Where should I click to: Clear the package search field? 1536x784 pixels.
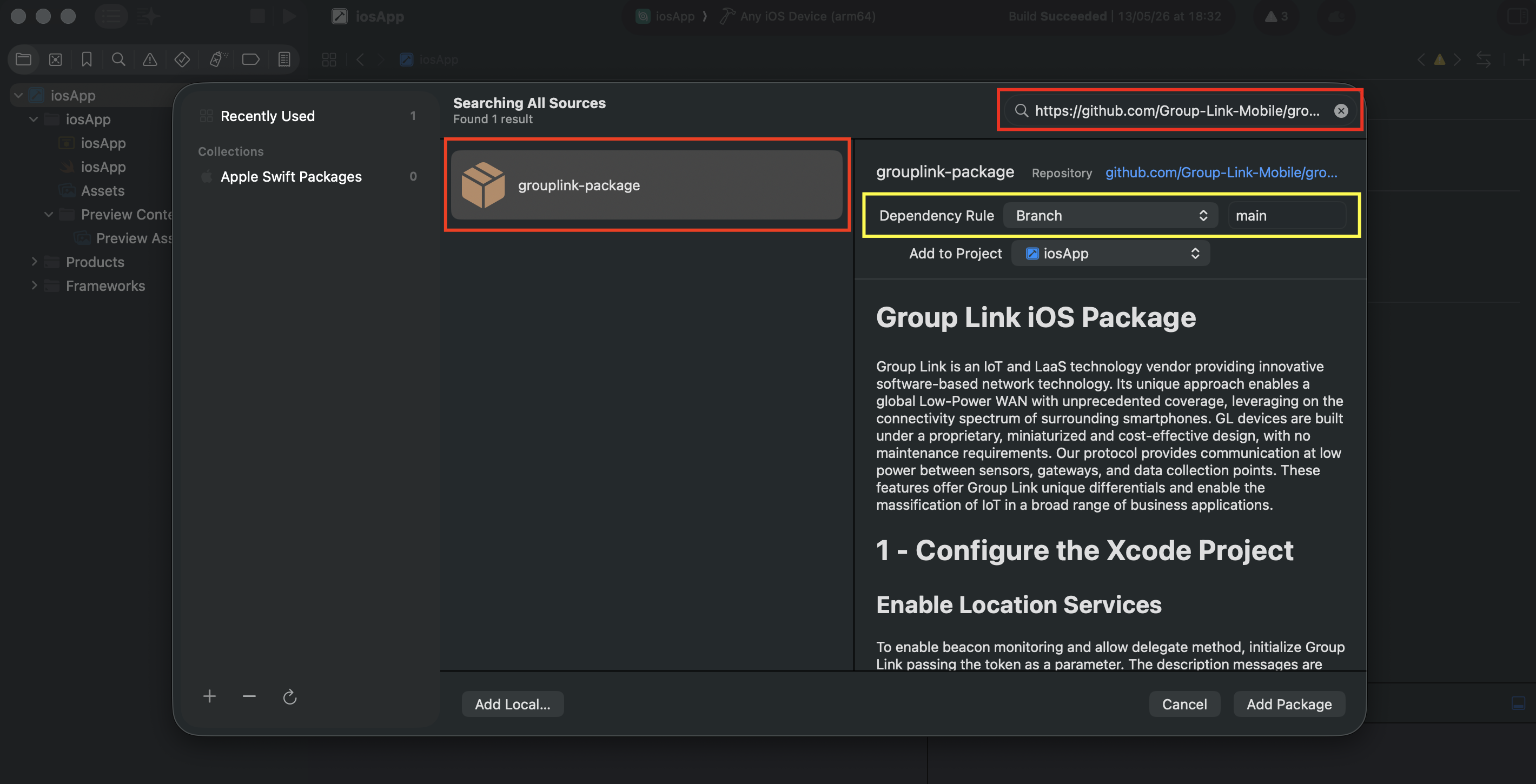tap(1341, 111)
